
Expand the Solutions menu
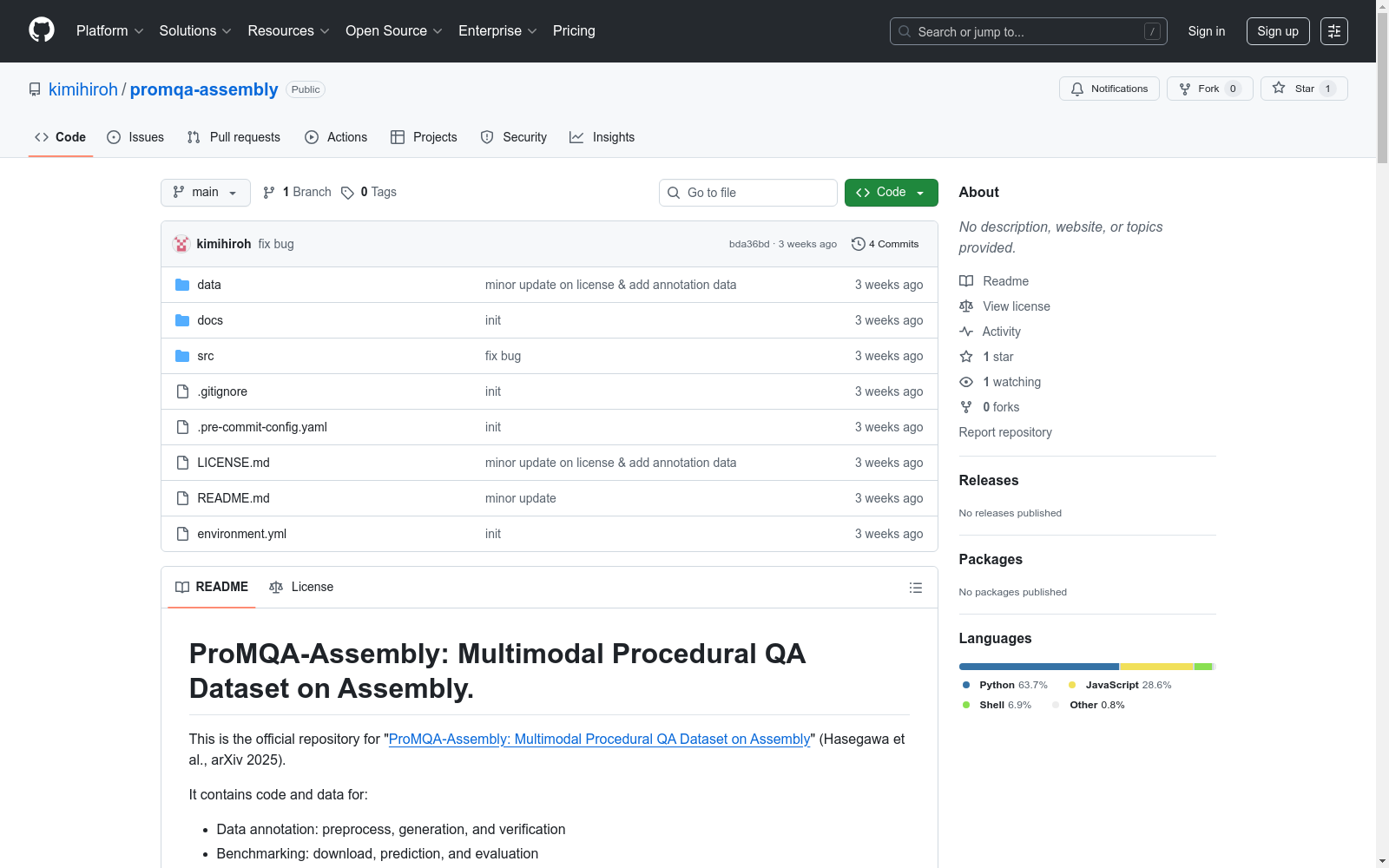click(x=195, y=31)
